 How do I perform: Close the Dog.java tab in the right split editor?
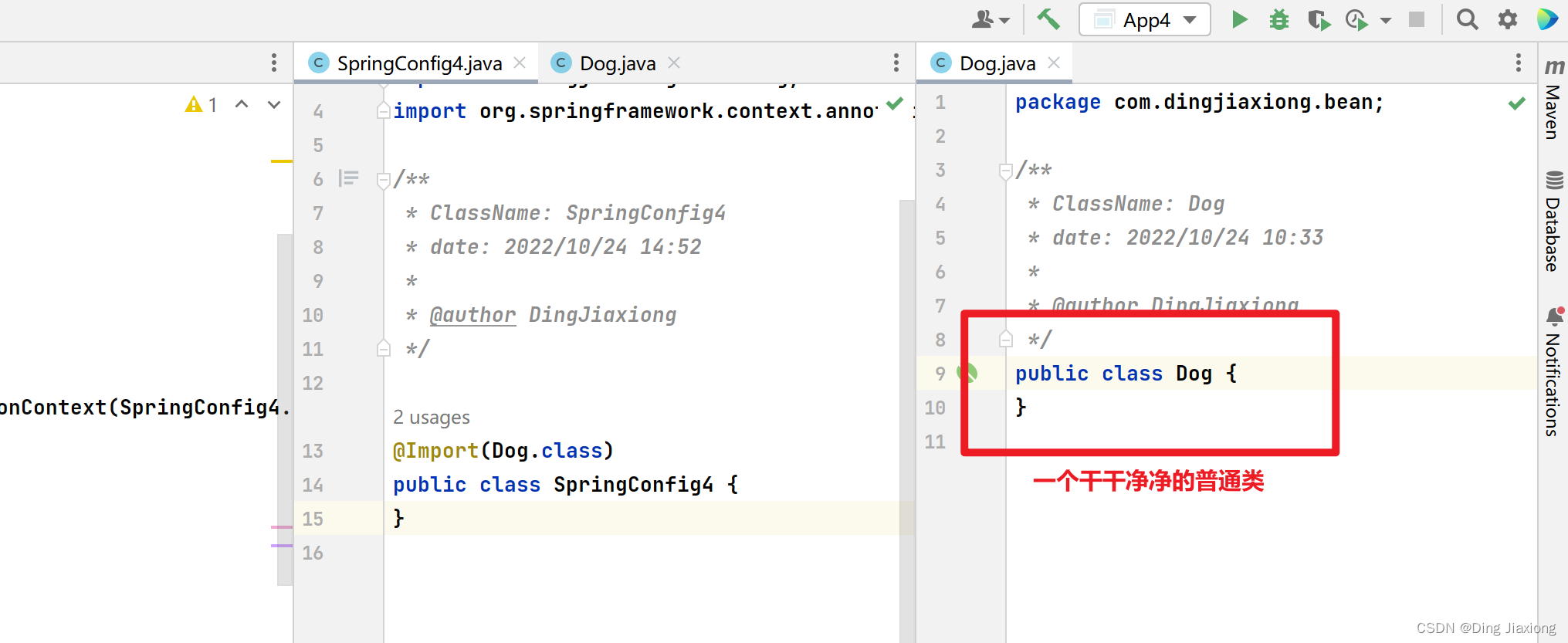coord(1054,63)
